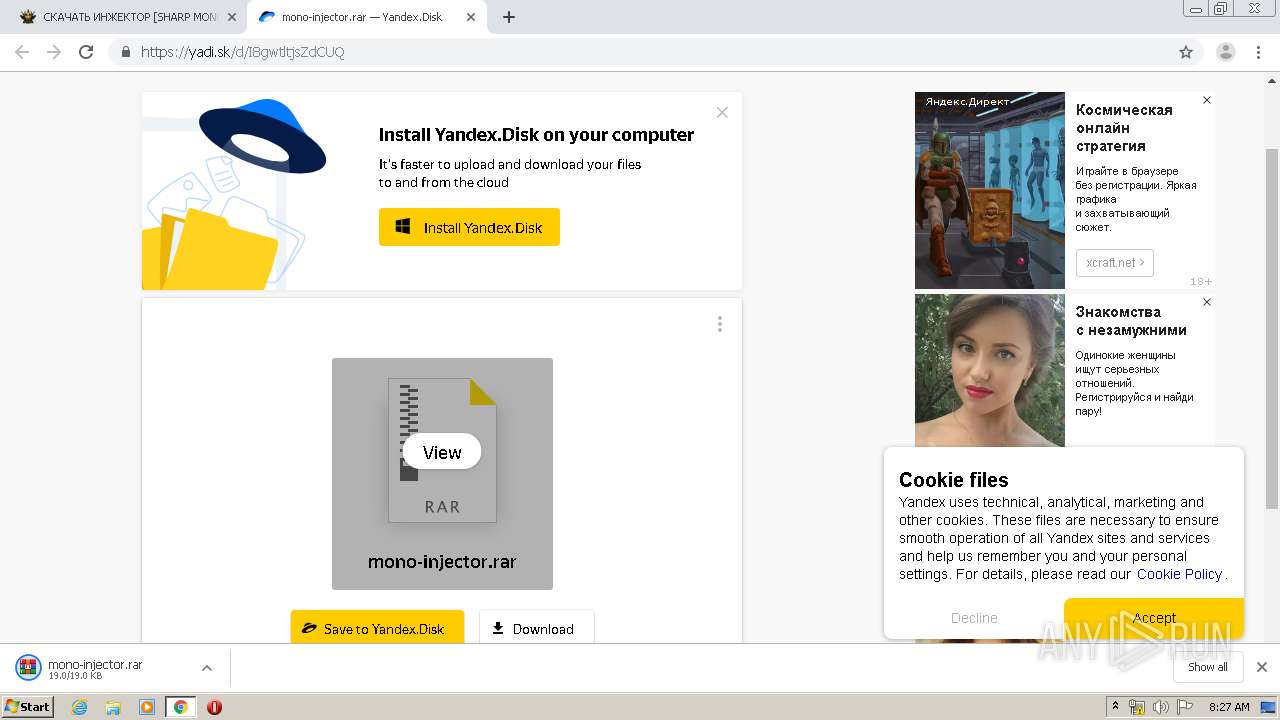The image size is (1280, 720).
Task: Open Action Center flag icon
Action: (1185, 707)
